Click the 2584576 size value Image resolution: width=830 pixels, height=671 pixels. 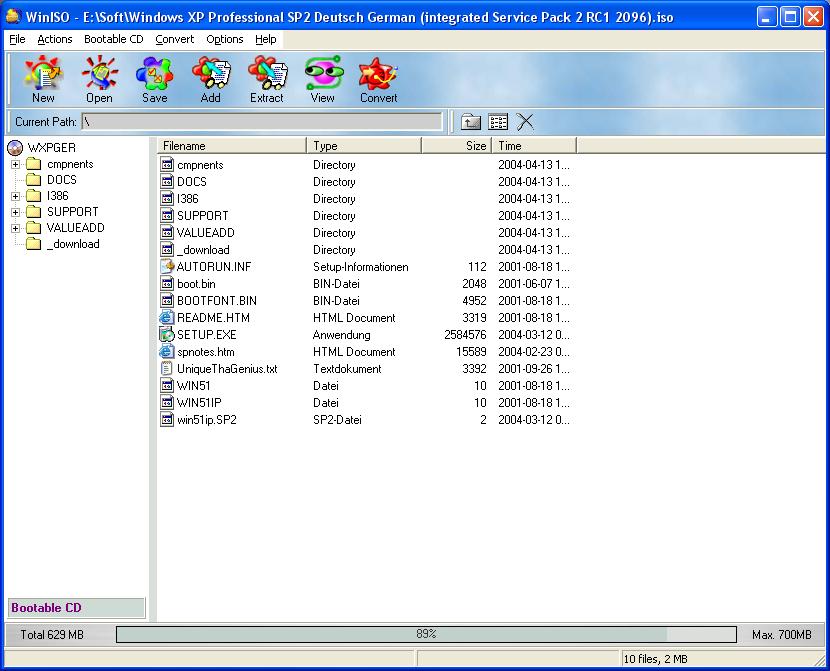point(465,335)
